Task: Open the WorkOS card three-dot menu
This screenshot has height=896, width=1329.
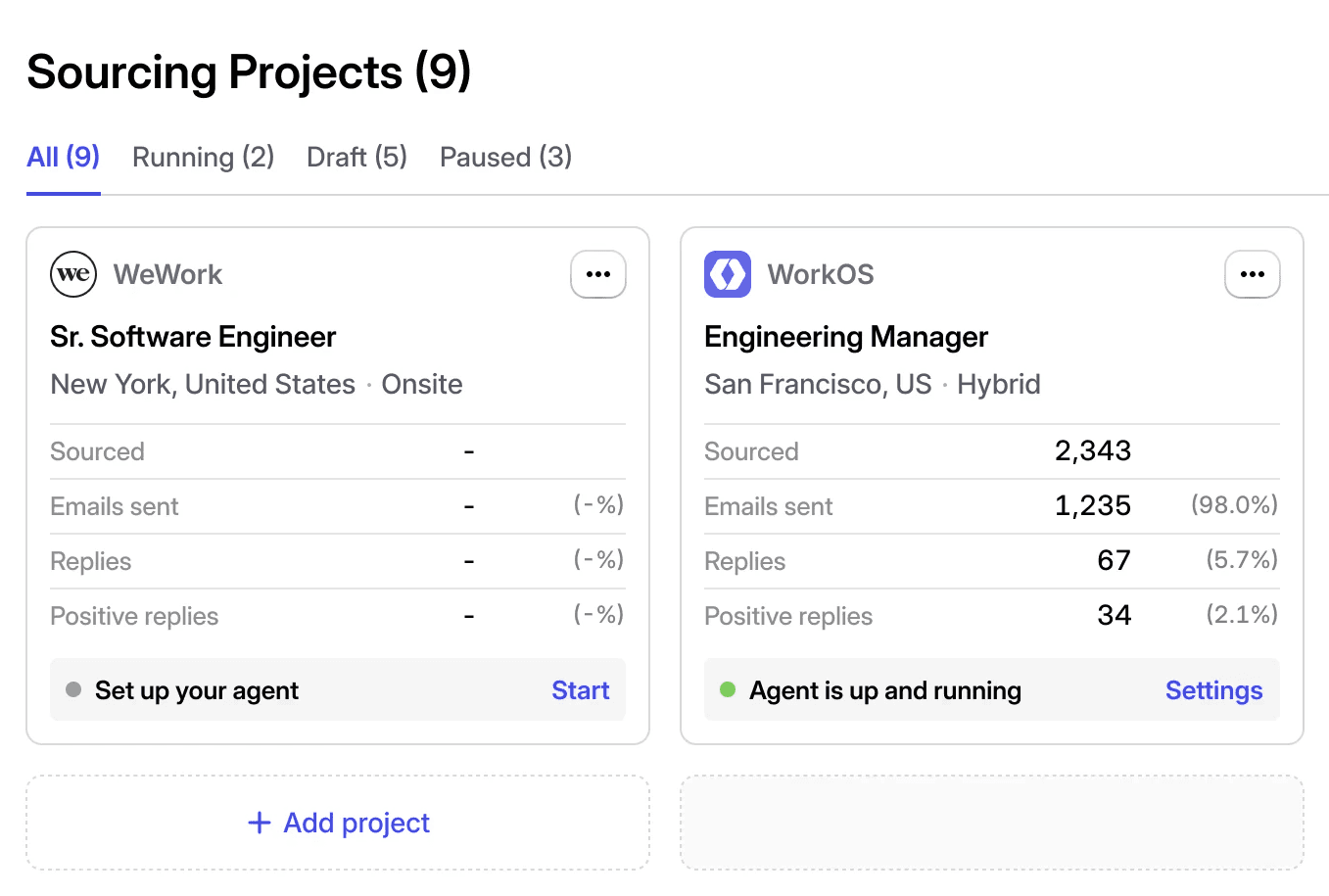Action: click(1253, 274)
